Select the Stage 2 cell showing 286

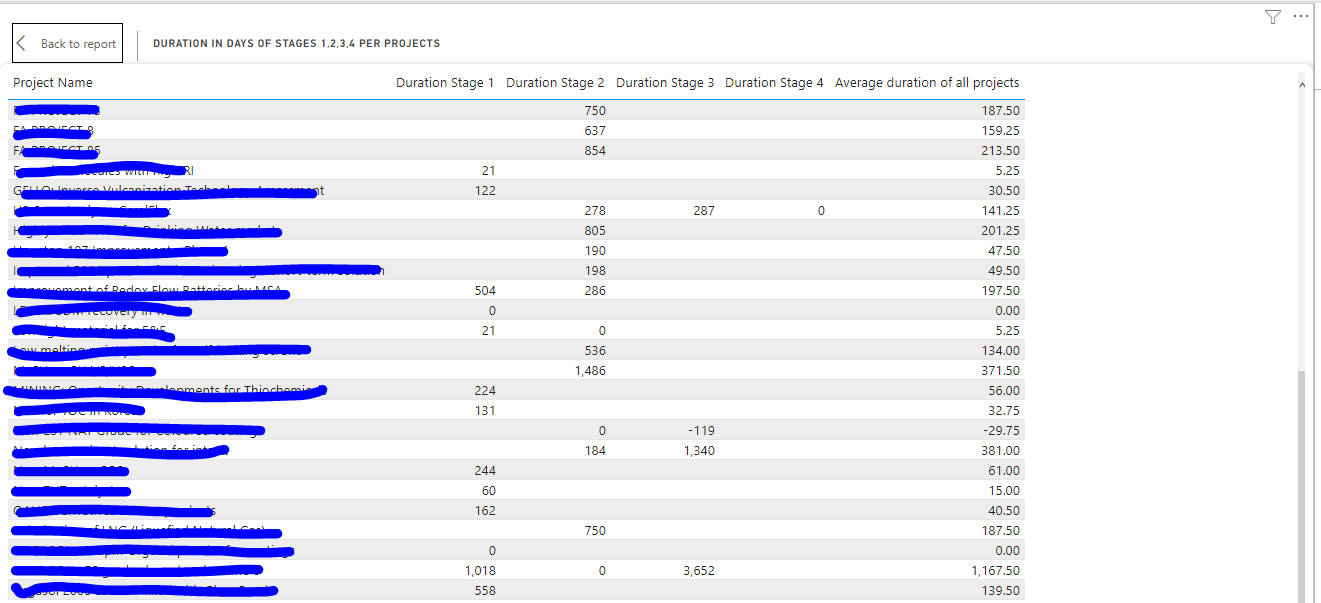click(x=595, y=291)
